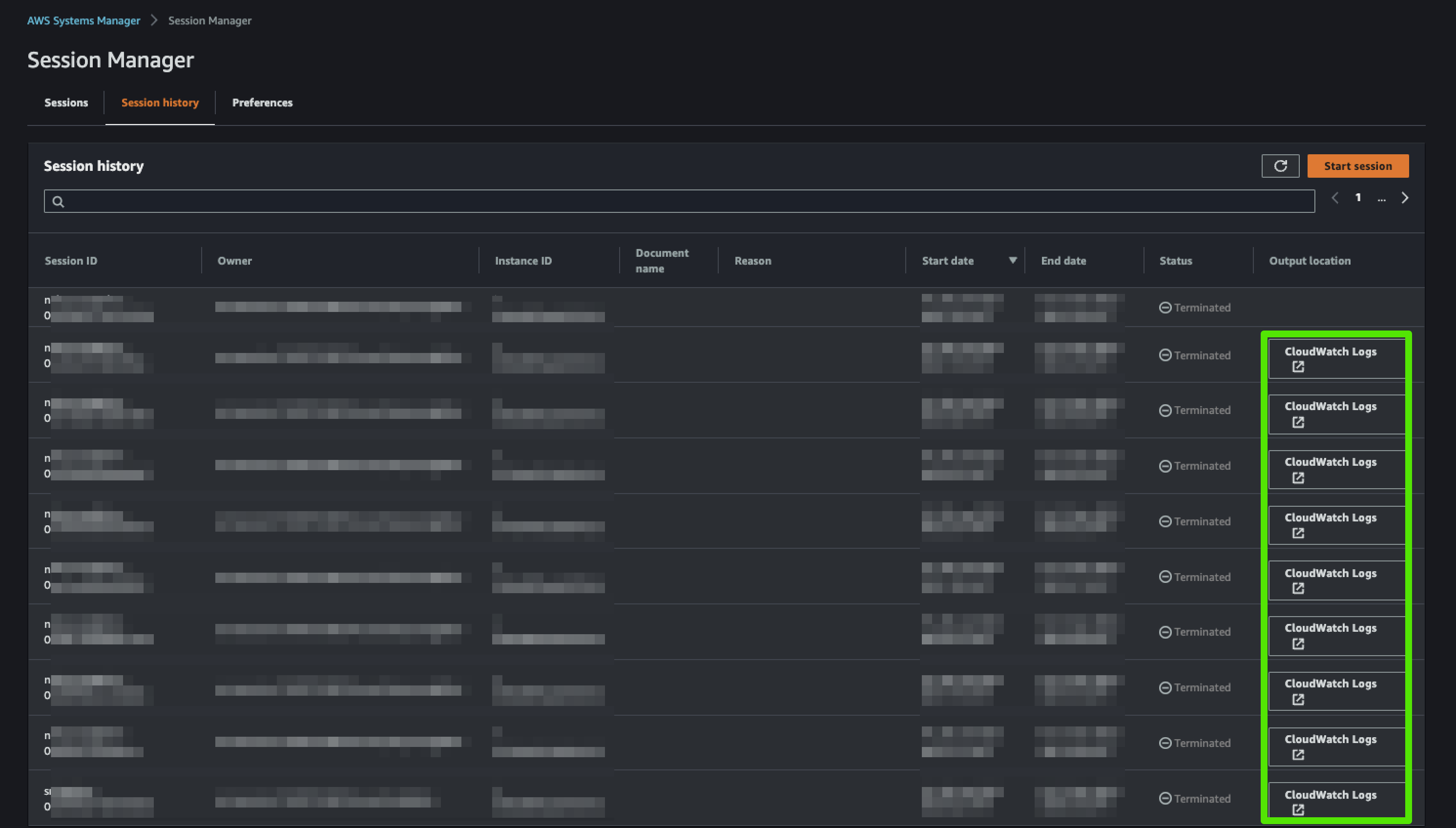Click the End date column header
Screen dimensions: 1456x828
click(x=1063, y=260)
